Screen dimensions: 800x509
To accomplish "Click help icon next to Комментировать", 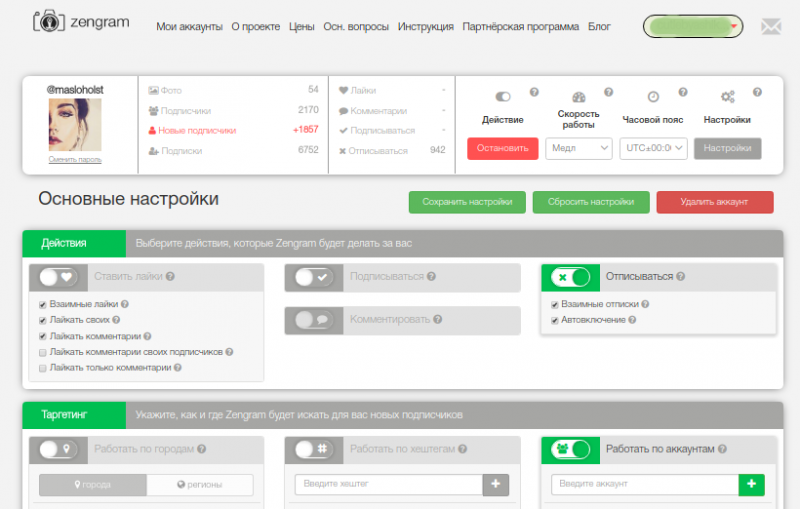I will pyautogui.click(x=437, y=320).
